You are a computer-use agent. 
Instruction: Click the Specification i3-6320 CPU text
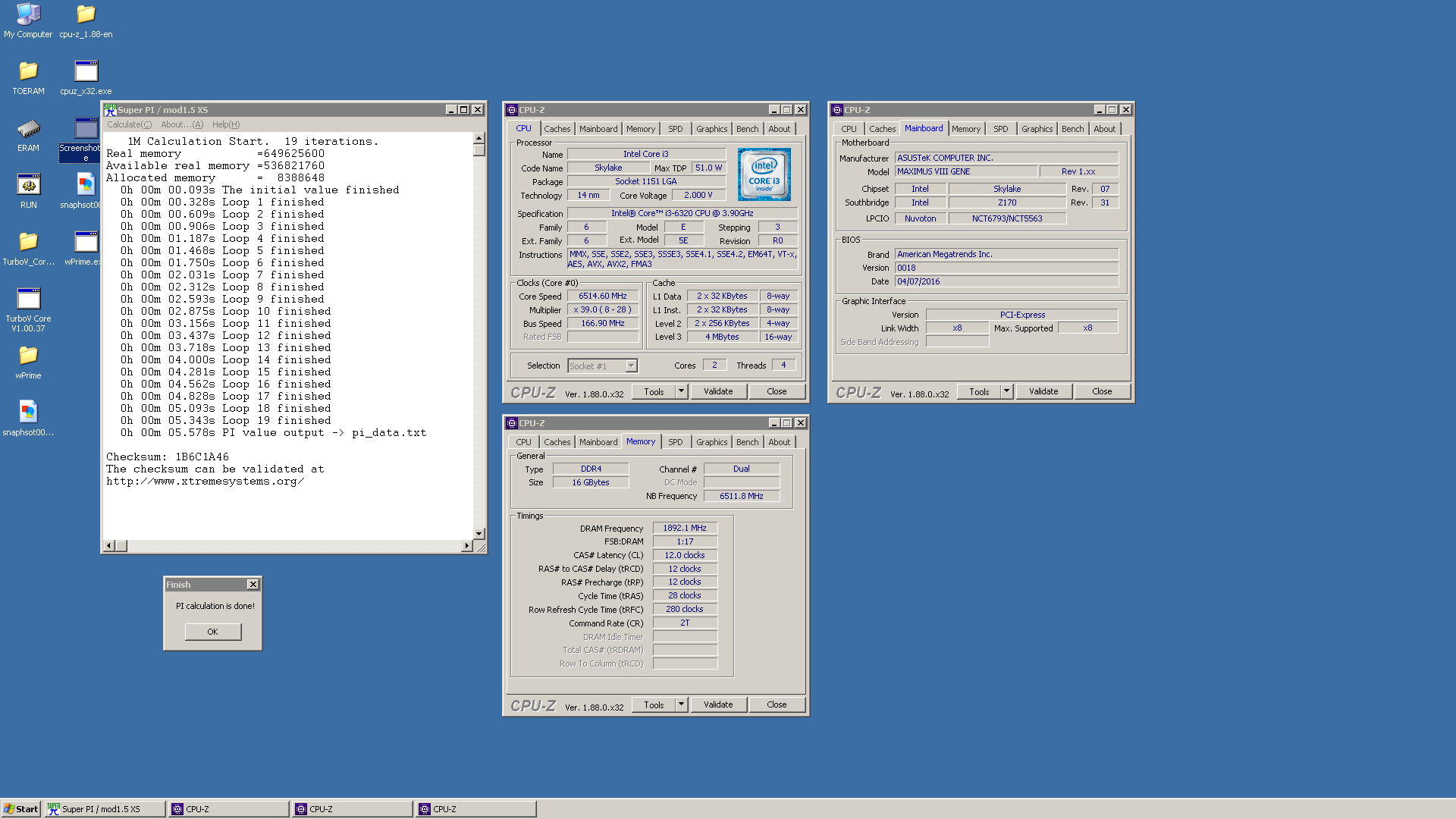pos(682,214)
